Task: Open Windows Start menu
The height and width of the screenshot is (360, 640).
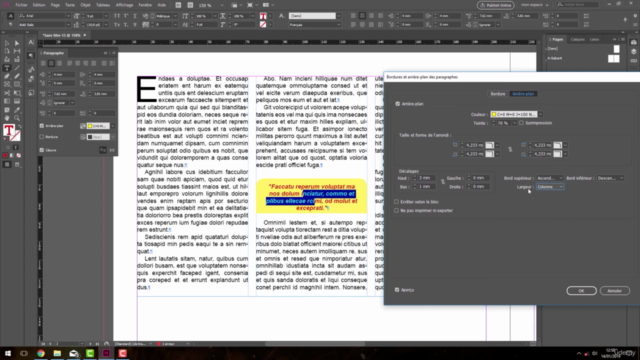Action: click(8, 353)
